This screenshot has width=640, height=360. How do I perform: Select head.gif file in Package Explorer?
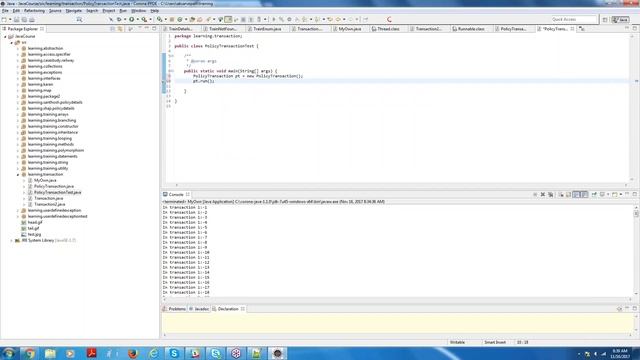[35, 222]
